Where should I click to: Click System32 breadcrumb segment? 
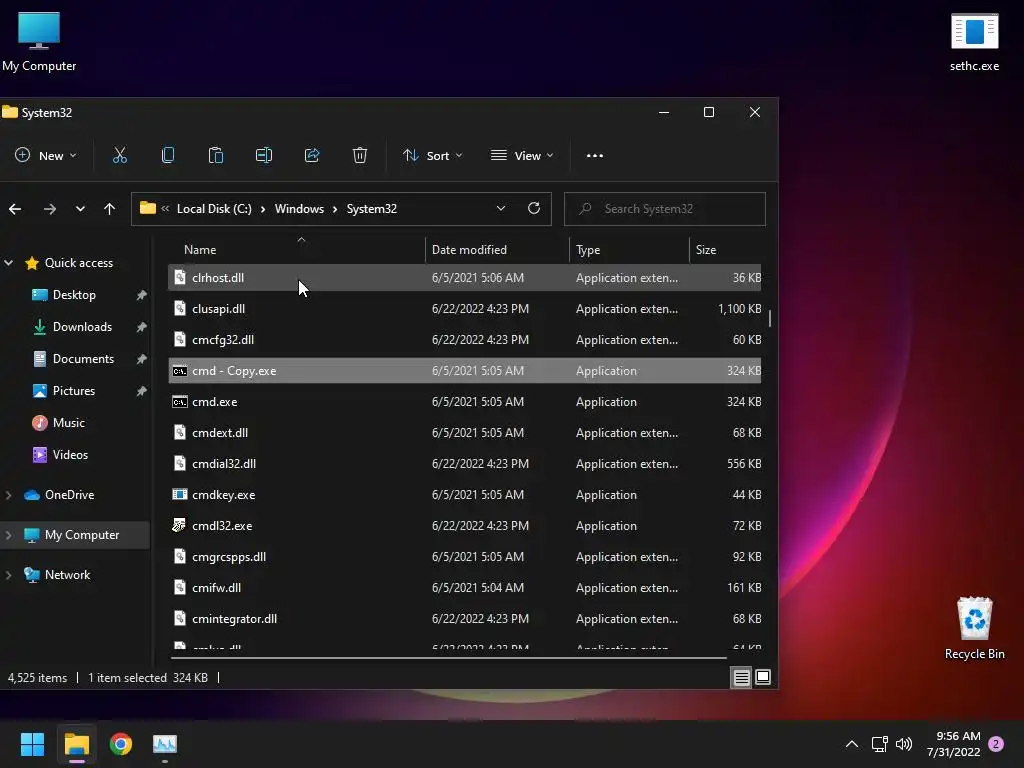[372, 208]
